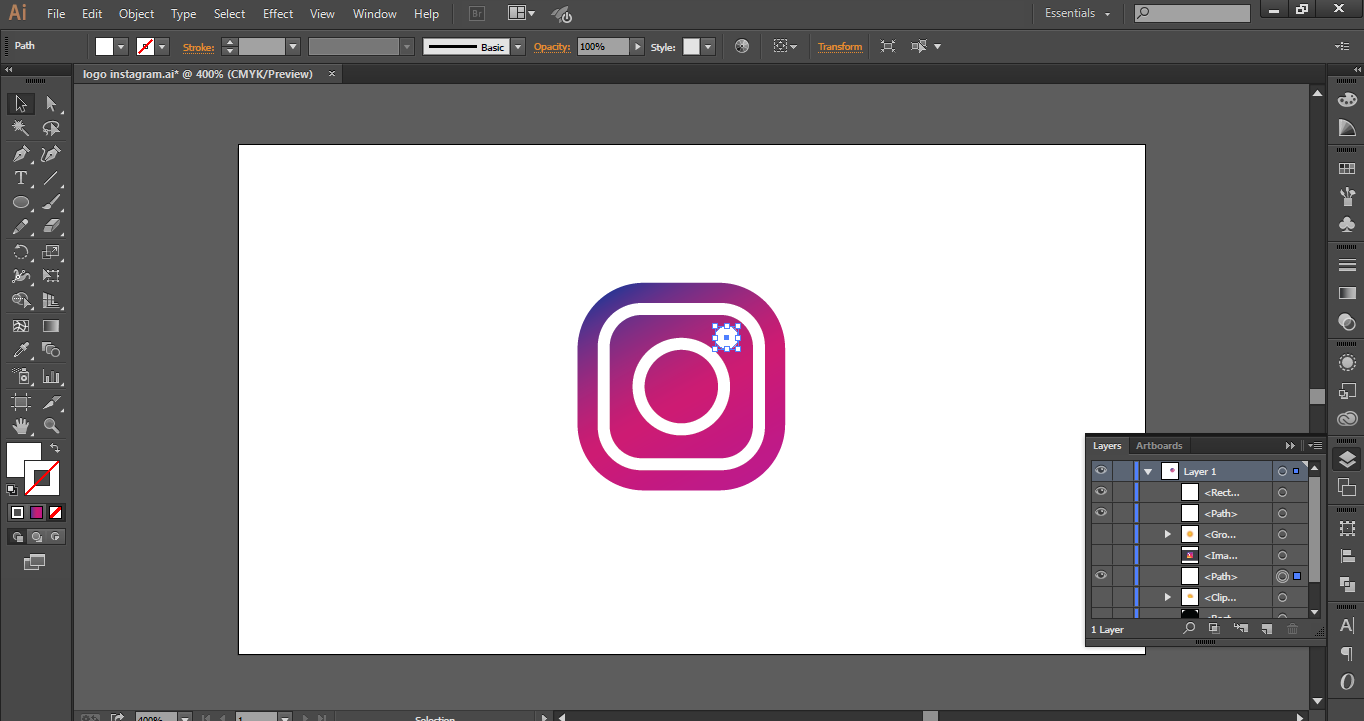Choose the Direct Selection tool
Viewport: 1364px width, 721px height.
(51, 104)
